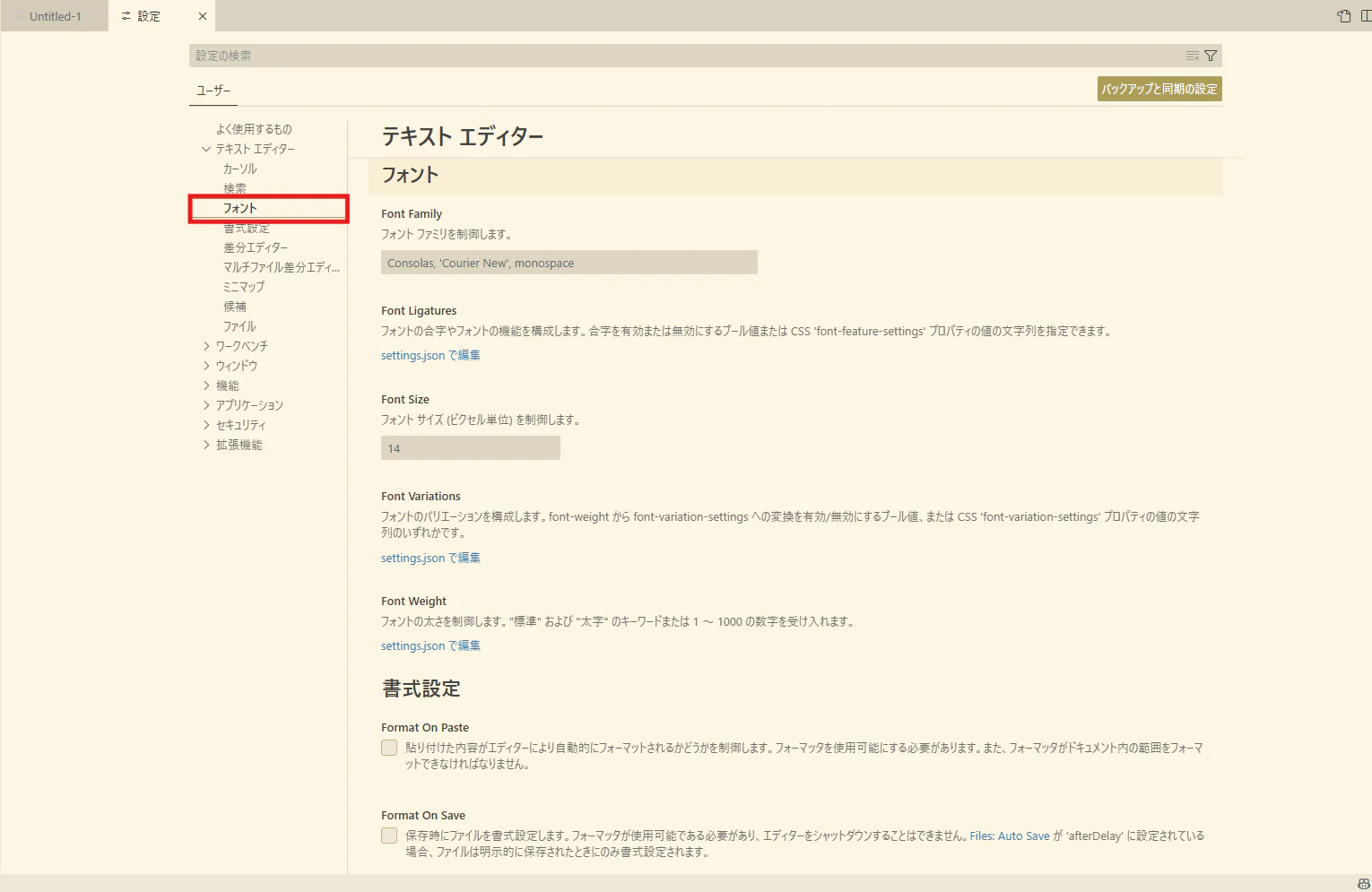Select the ユーザー settings tab
The height and width of the screenshot is (892, 1372).
pyautogui.click(x=213, y=91)
